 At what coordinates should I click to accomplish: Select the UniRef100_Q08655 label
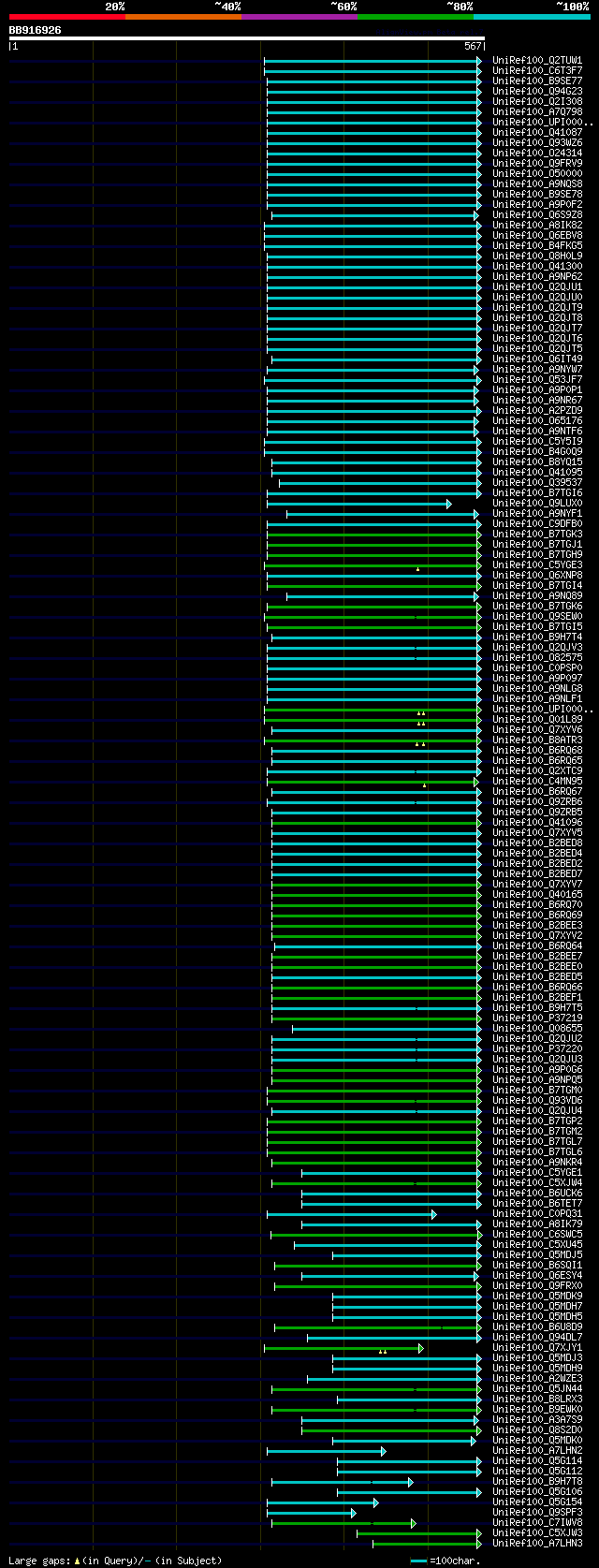tap(537, 1028)
